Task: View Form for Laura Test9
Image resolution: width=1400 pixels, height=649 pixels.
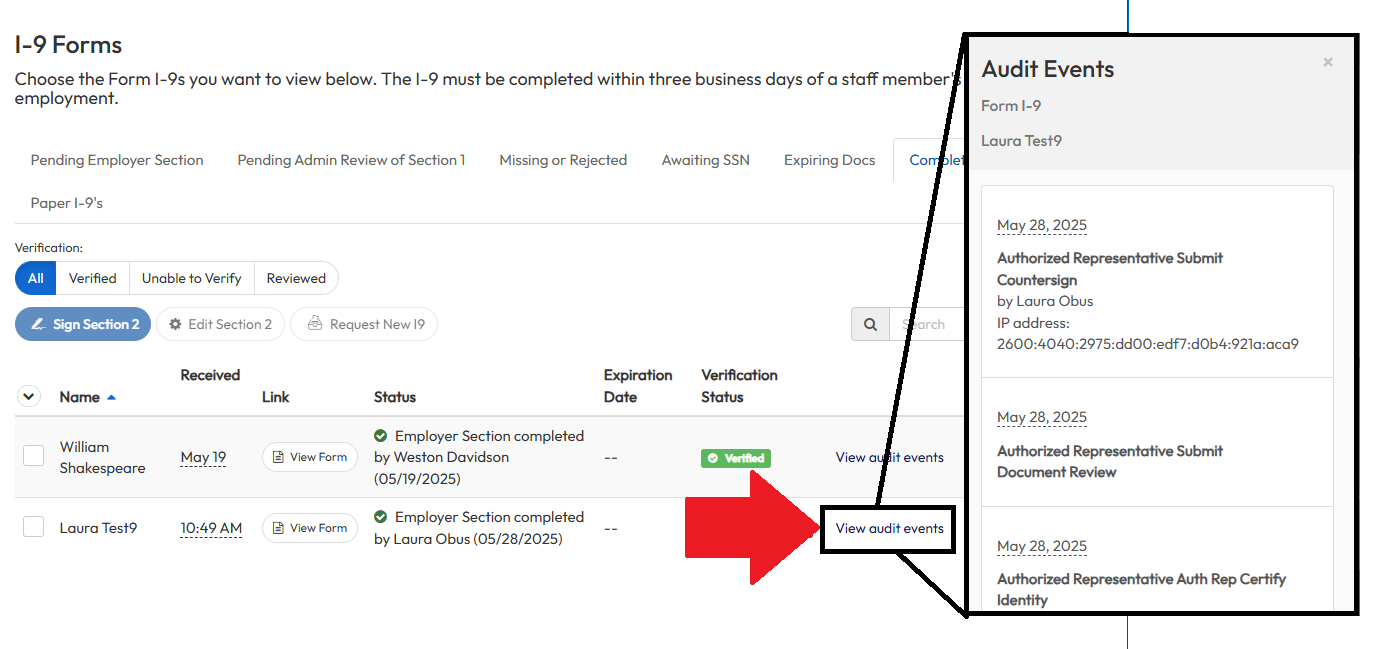Action: point(309,528)
